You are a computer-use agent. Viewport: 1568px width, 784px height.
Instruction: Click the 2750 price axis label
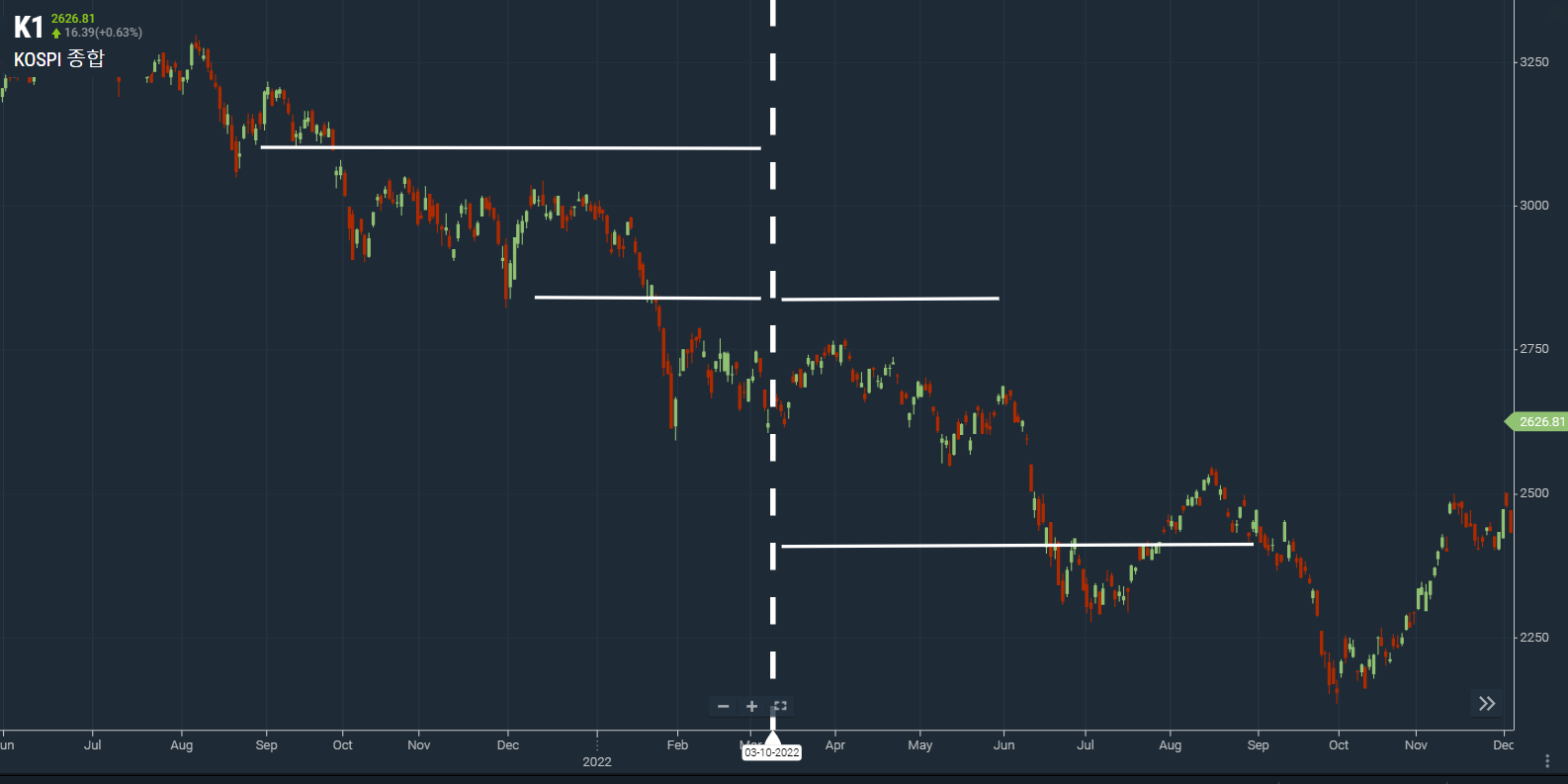[1534, 349]
